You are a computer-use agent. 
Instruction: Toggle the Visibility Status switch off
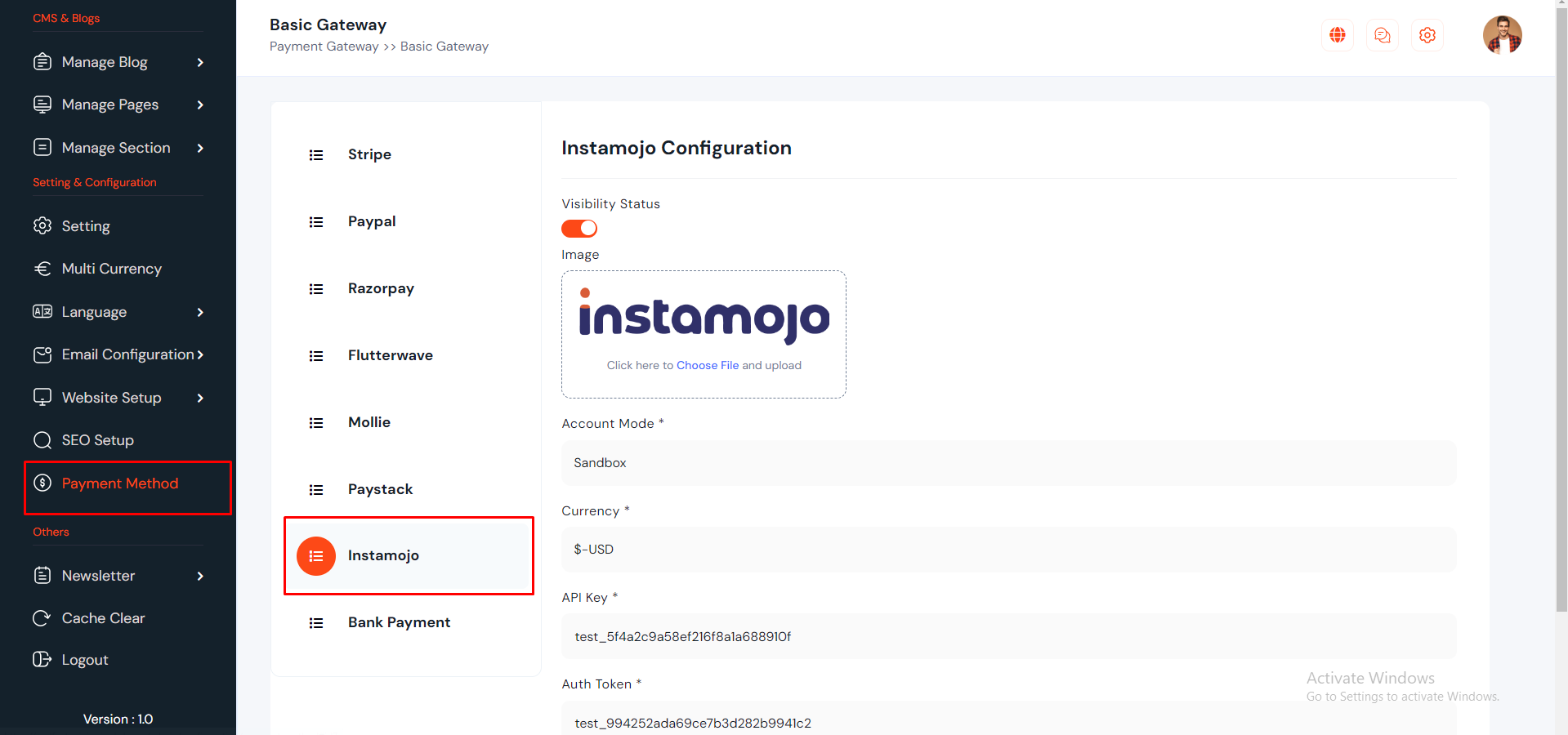[x=579, y=229]
